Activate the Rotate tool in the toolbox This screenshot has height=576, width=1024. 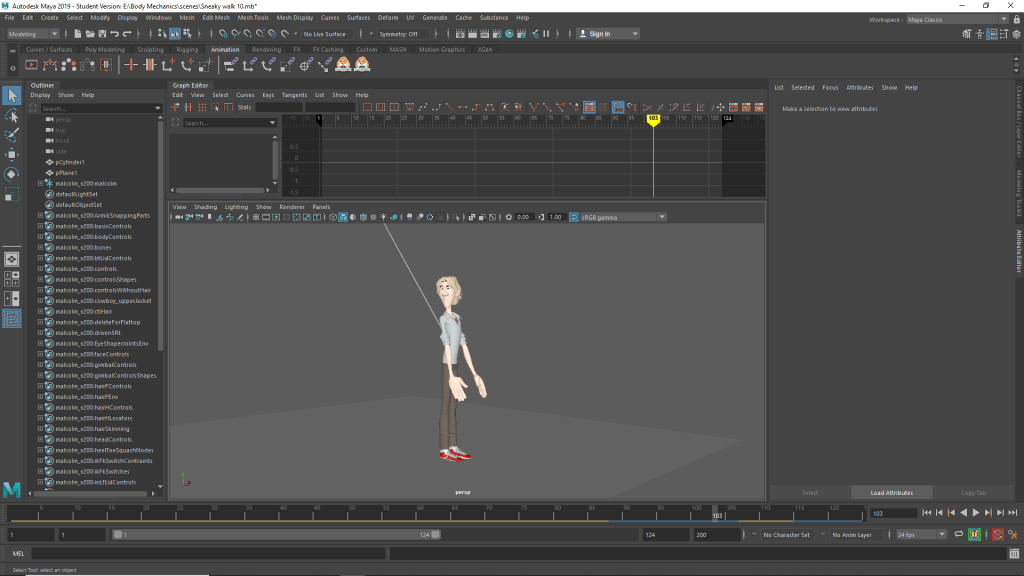click(x=12, y=173)
